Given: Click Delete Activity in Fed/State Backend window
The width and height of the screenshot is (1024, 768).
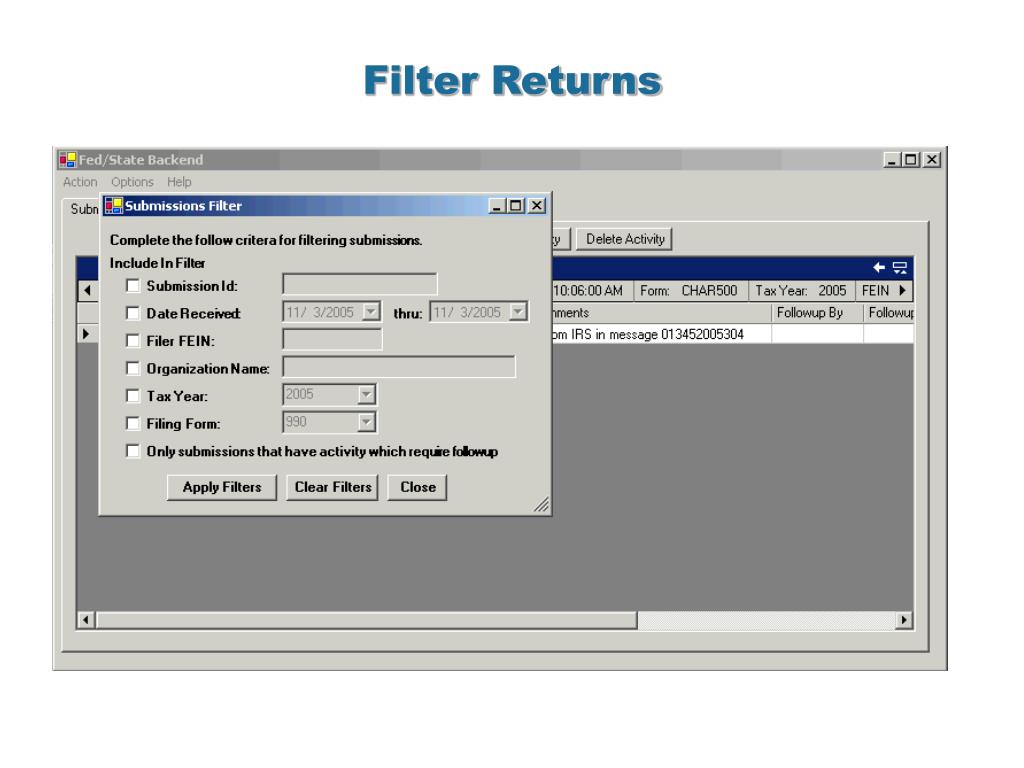Looking at the screenshot, I should pyautogui.click(x=625, y=239).
